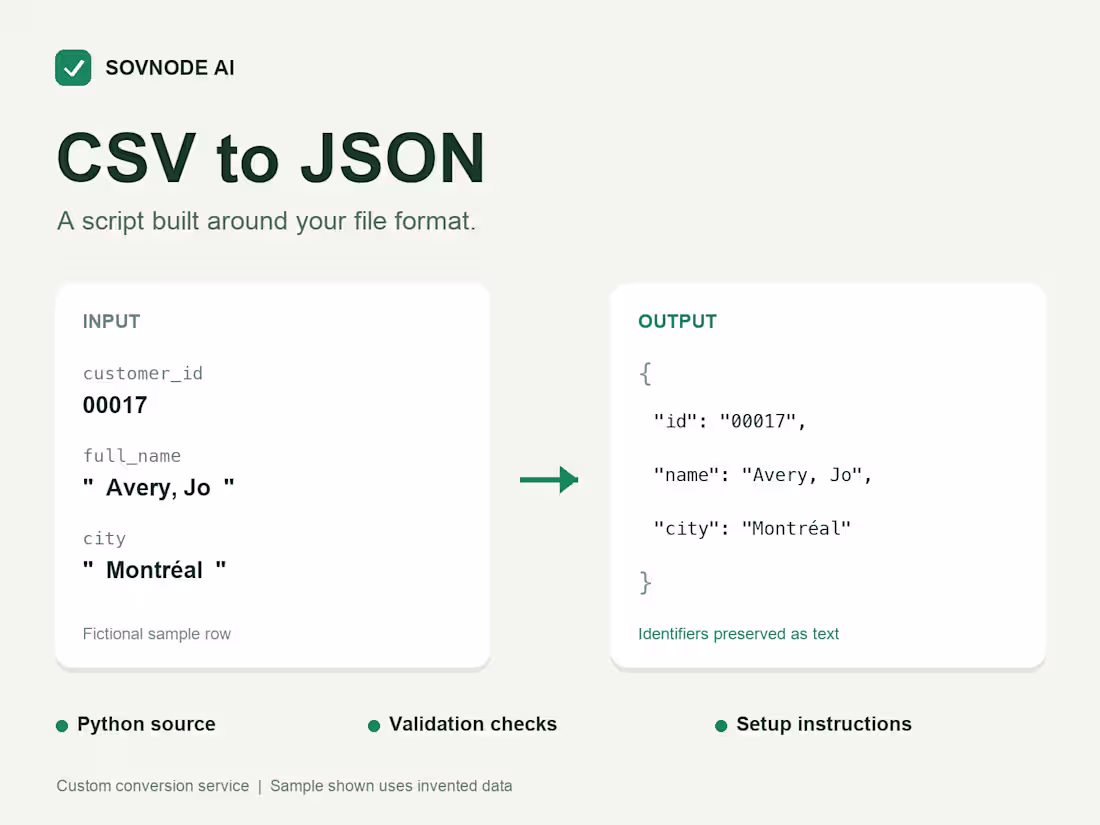Click the closing curly brace
The width and height of the screenshot is (1100, 825).
click(x=645, y=582)
